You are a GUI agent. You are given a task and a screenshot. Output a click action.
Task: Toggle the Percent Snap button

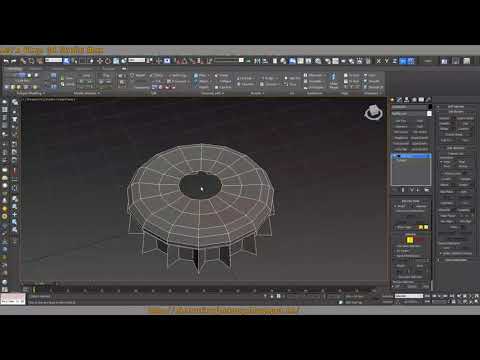tap(192, 61)
